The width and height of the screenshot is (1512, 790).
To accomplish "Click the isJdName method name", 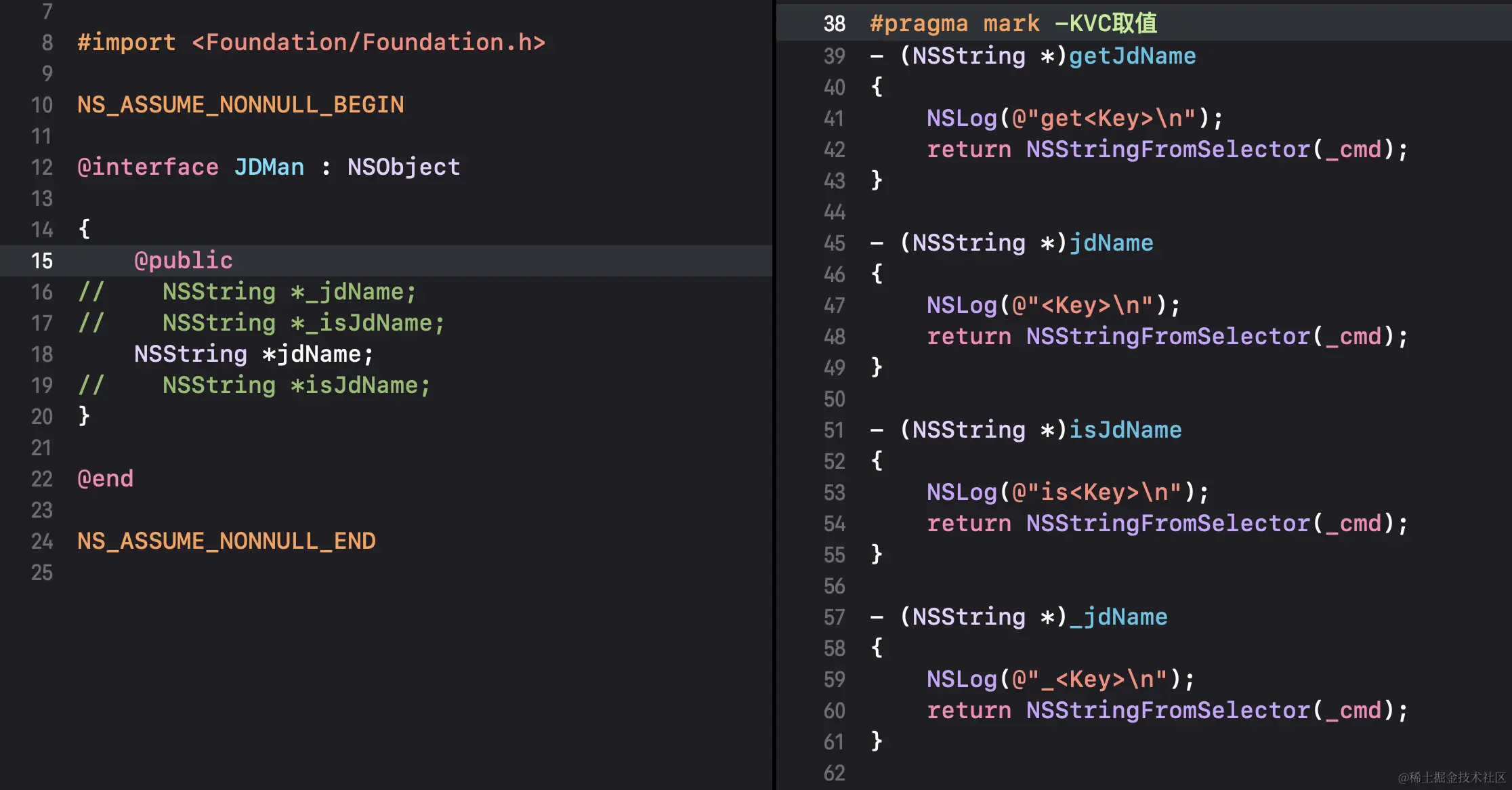I will click(x=1125, y=430).
